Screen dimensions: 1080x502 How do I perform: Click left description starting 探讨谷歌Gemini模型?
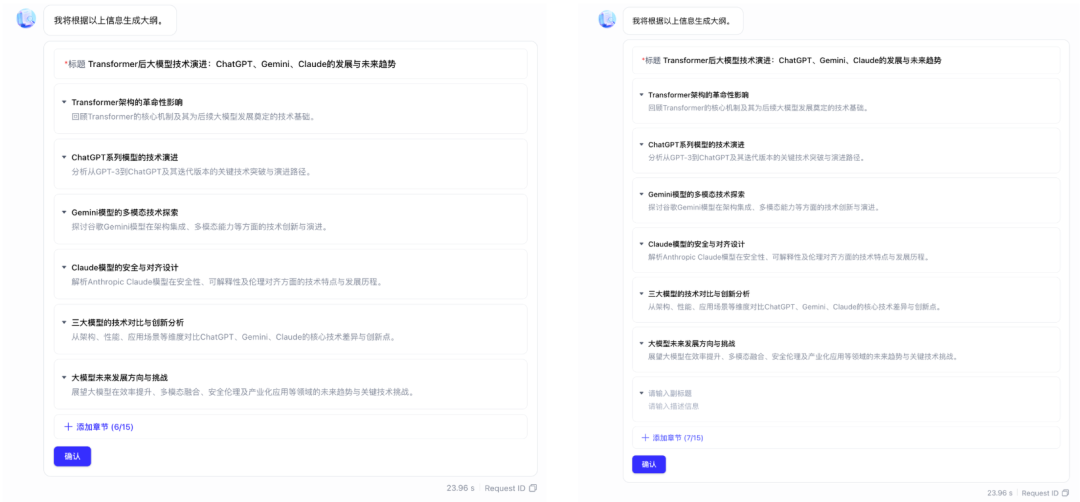click(200, 227)
